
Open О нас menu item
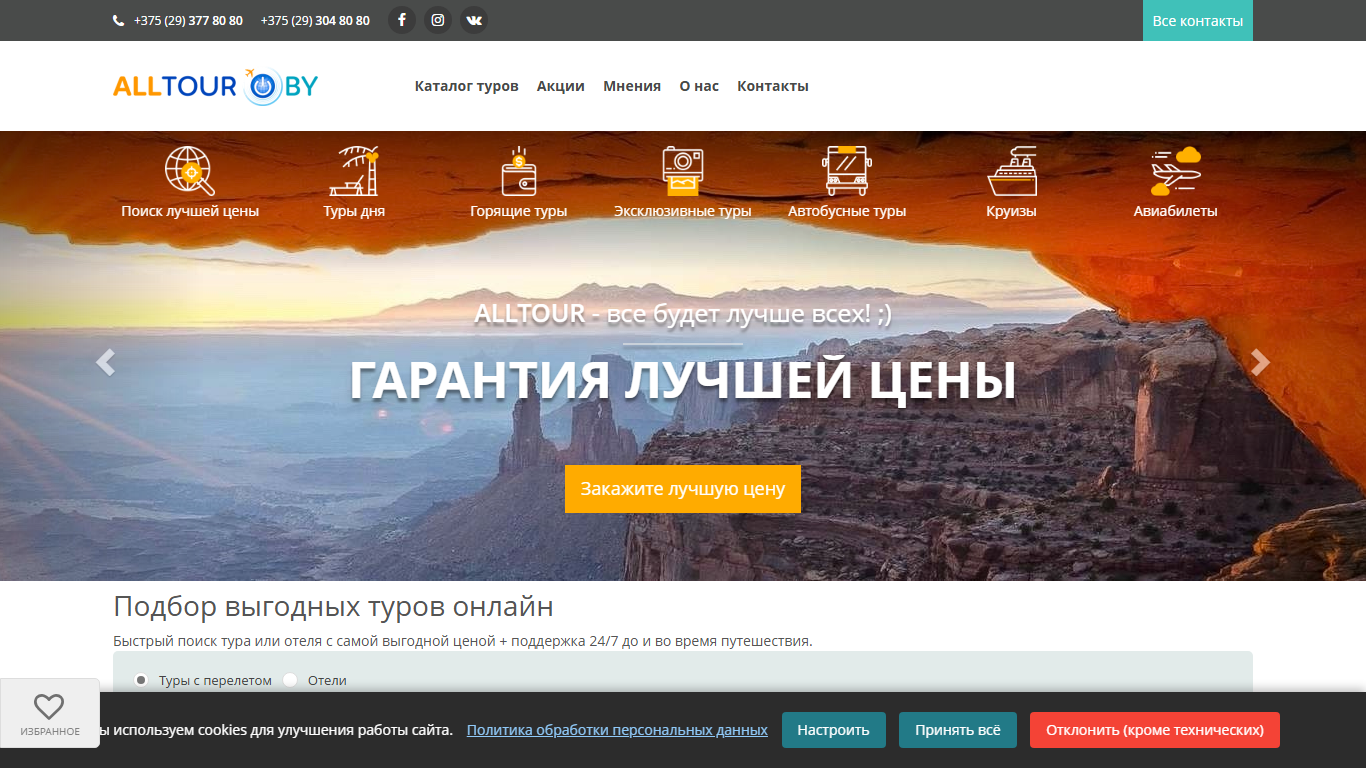pyautogui.click(x=699, y=86)
